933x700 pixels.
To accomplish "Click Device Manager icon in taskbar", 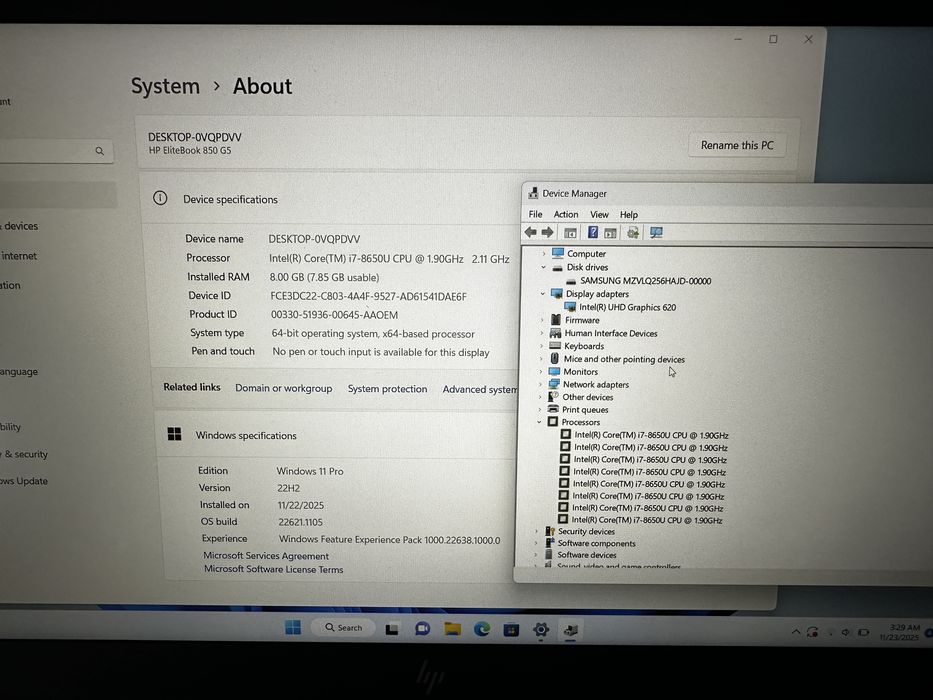I will tap(571, 630).
